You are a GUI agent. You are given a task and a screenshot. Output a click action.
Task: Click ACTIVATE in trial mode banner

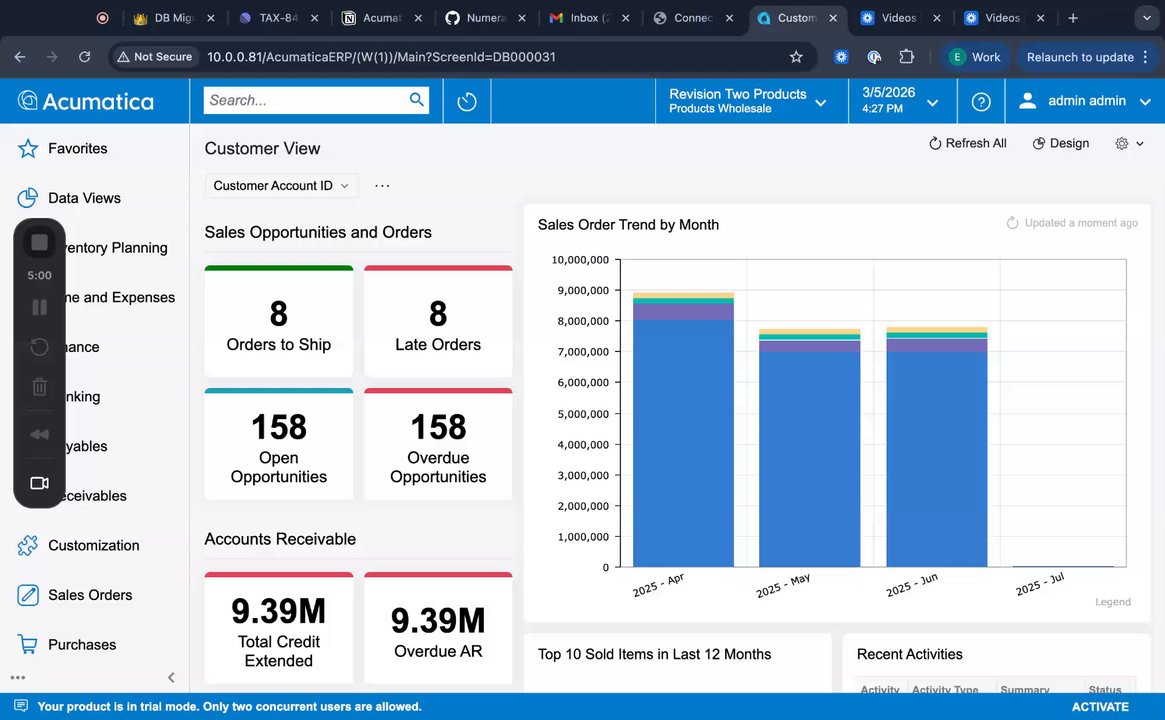(1099, 707)
